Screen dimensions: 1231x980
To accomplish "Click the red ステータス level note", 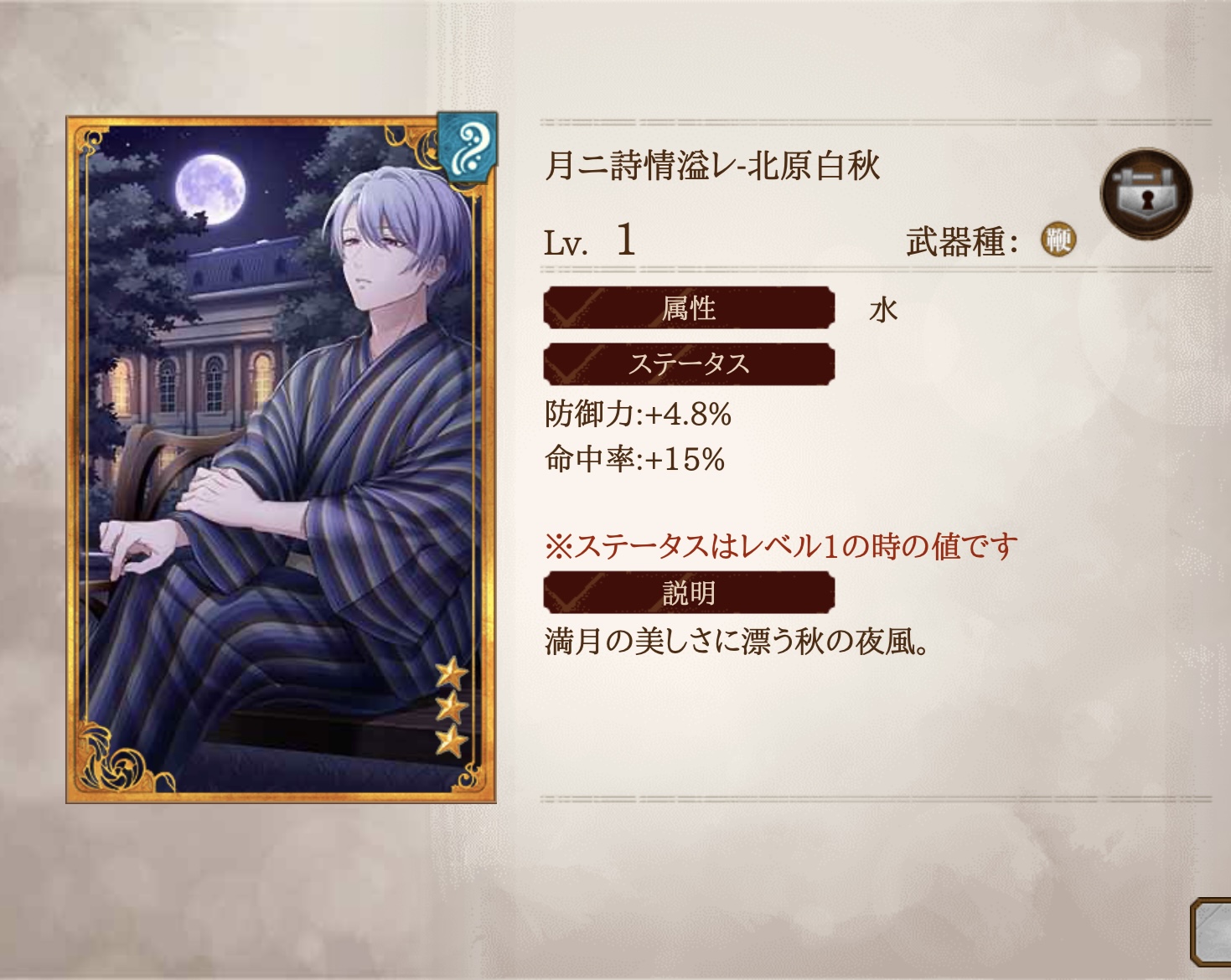I will pos(781,546).
